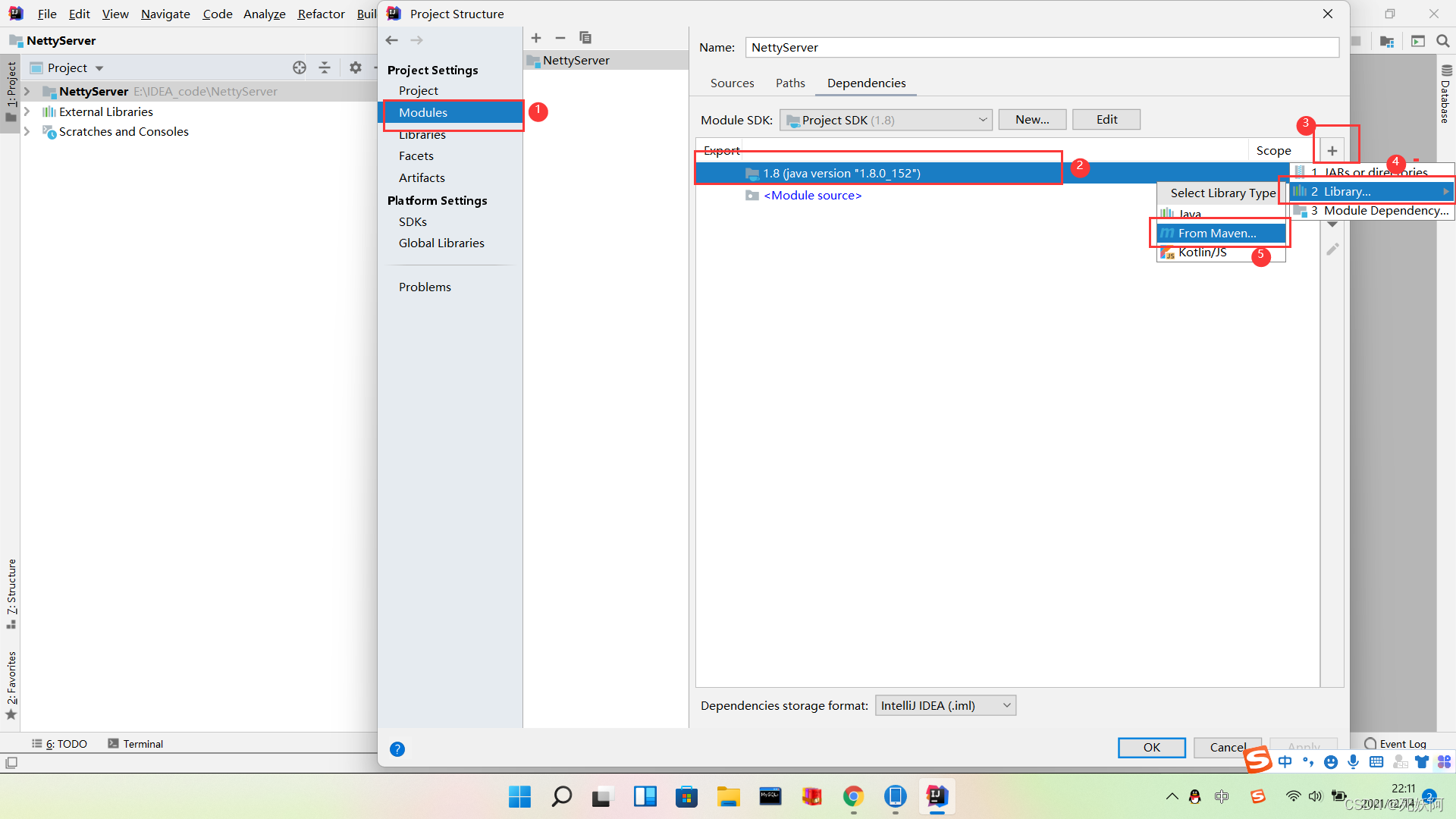Image resolution: width=1456 pixels, height=819 pixels.
Task: Click the edit pencil icon for dependencies
Action: tap(1332, 249)
